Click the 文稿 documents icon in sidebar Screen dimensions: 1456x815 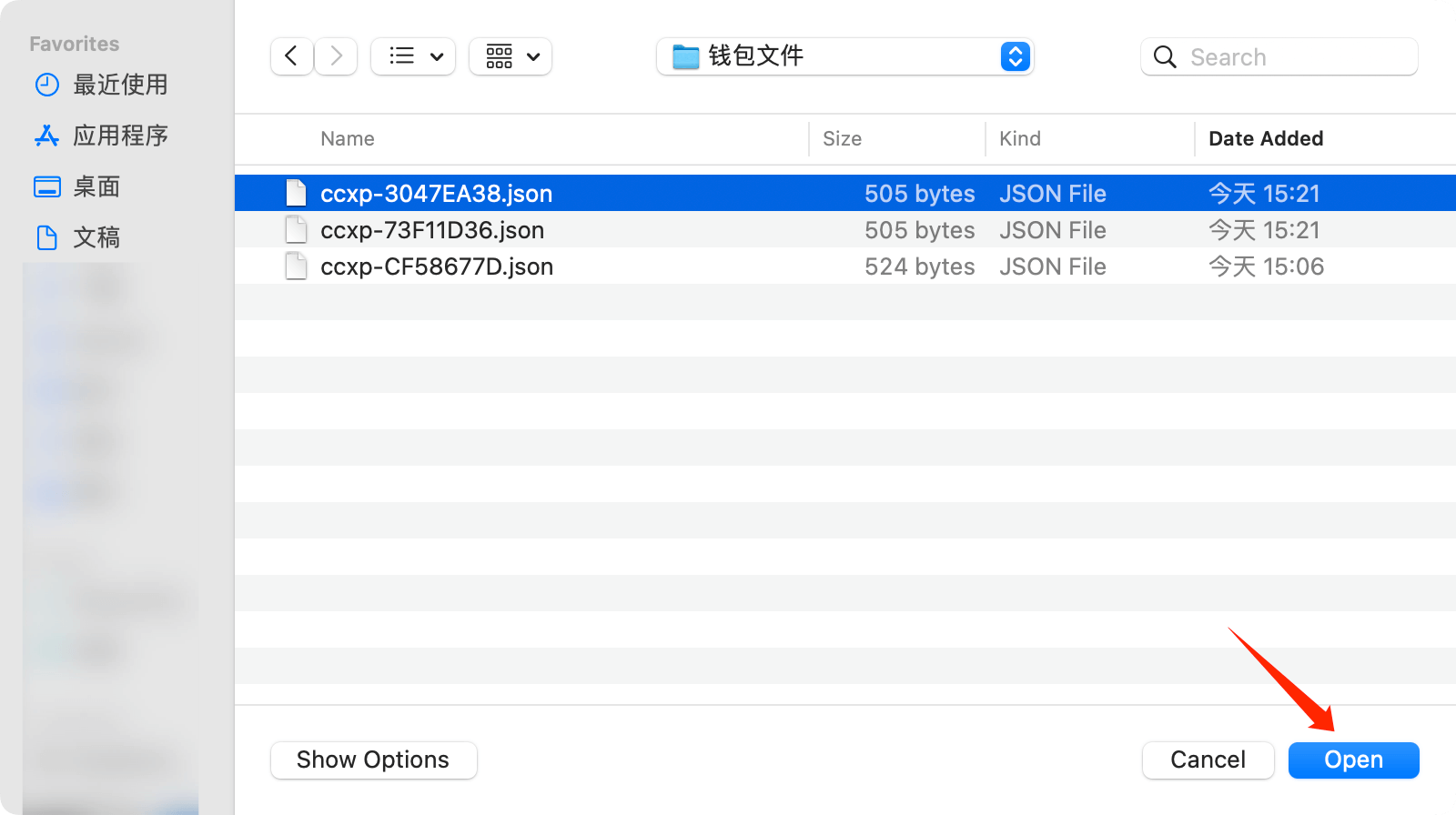tap(47, 237)
